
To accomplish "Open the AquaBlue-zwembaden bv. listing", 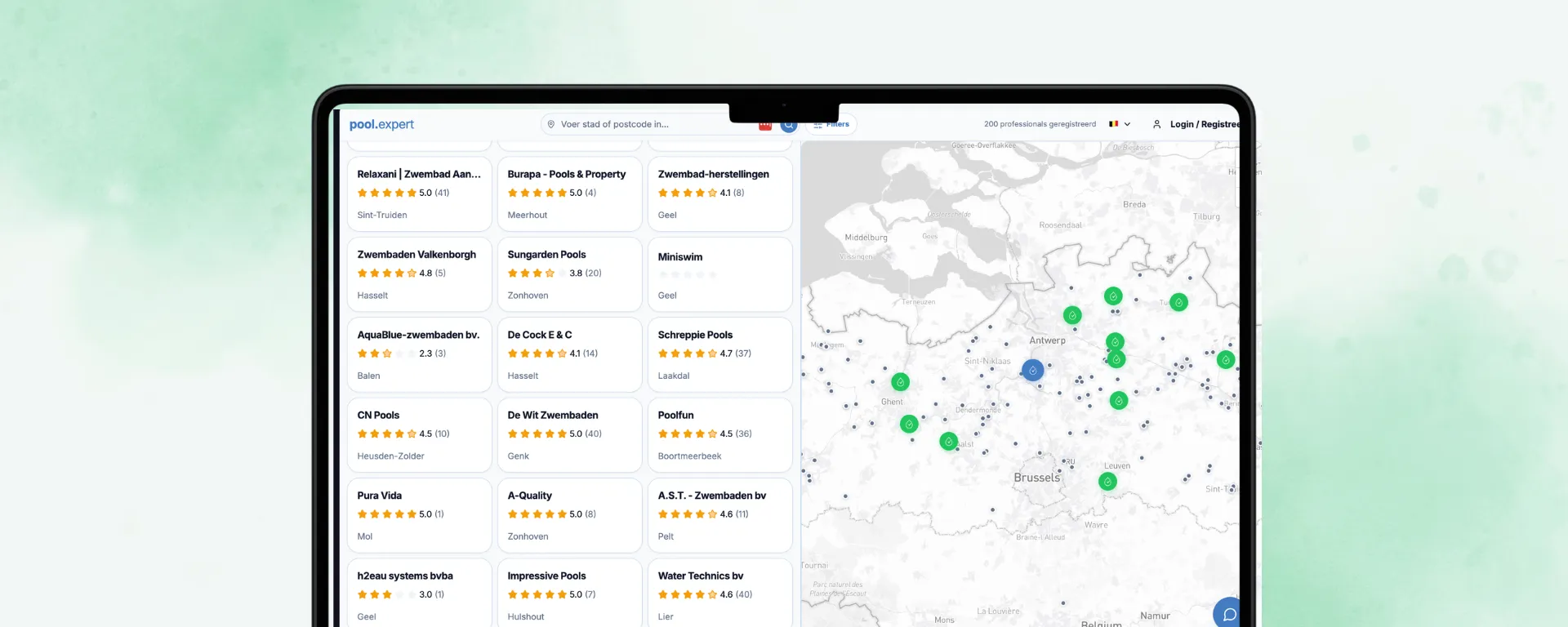I will (x=419, y=354).
